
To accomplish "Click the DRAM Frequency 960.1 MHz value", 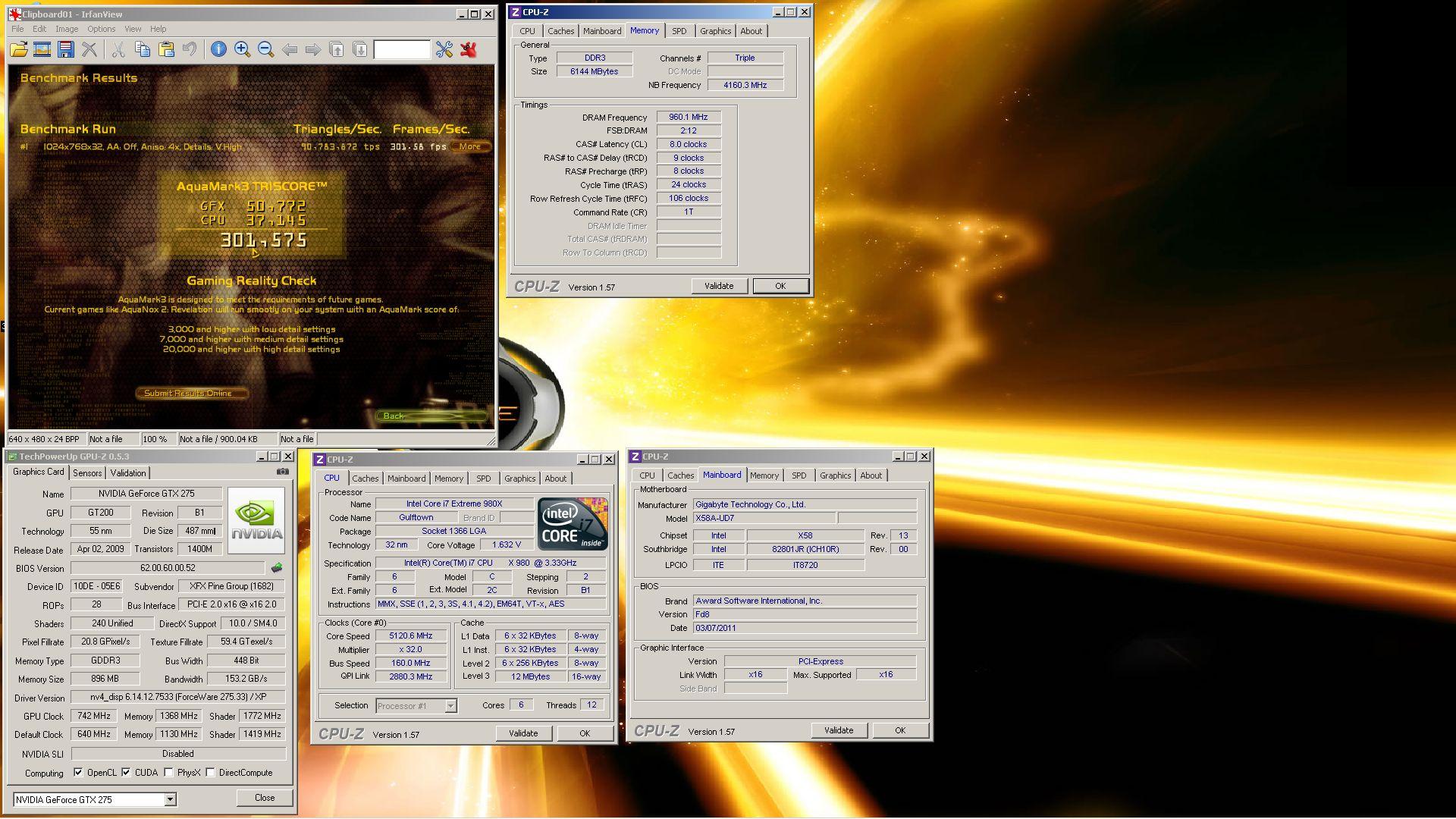I will click(x=689, y=118).
